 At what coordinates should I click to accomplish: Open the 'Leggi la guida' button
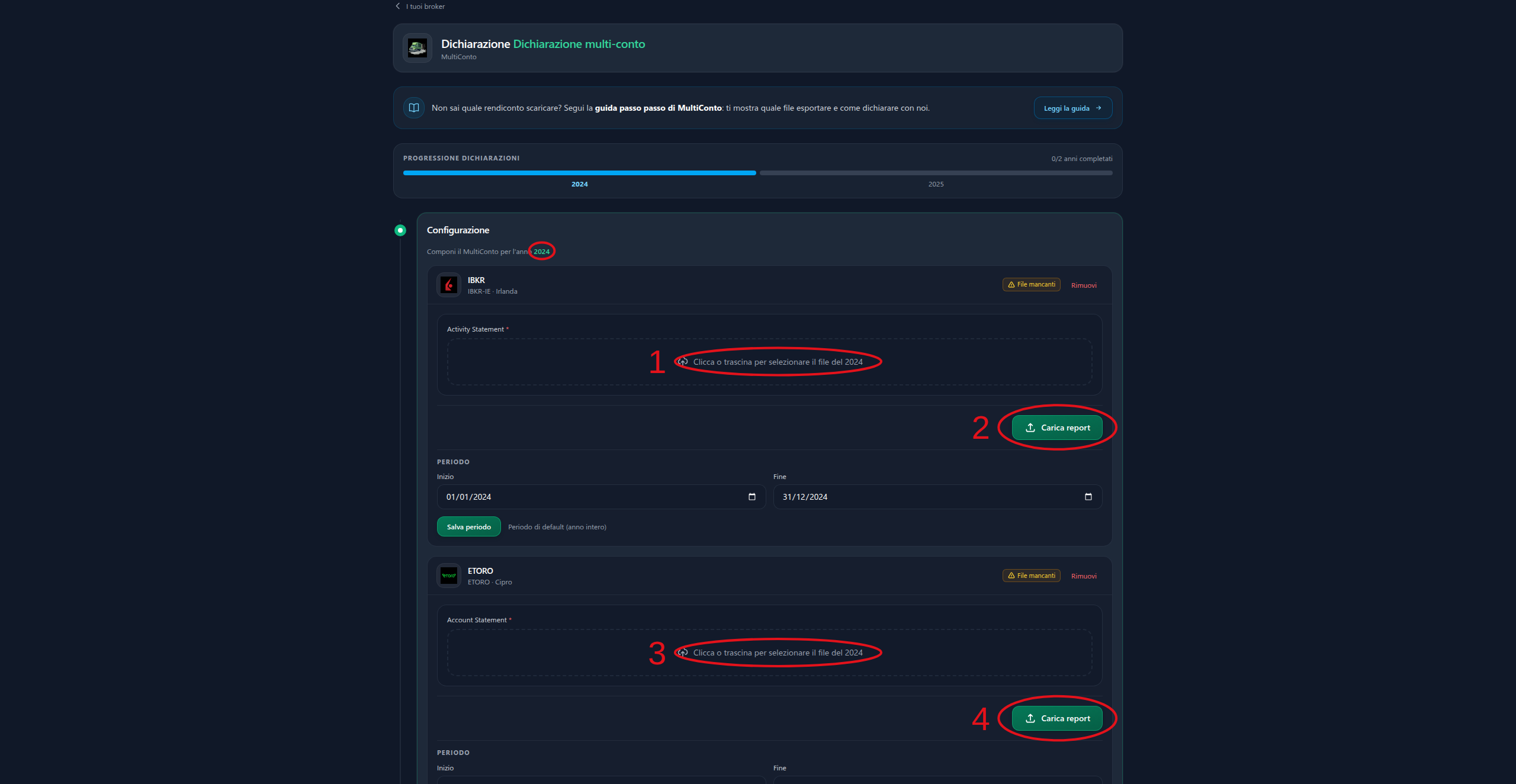[x=1072, y=108]
